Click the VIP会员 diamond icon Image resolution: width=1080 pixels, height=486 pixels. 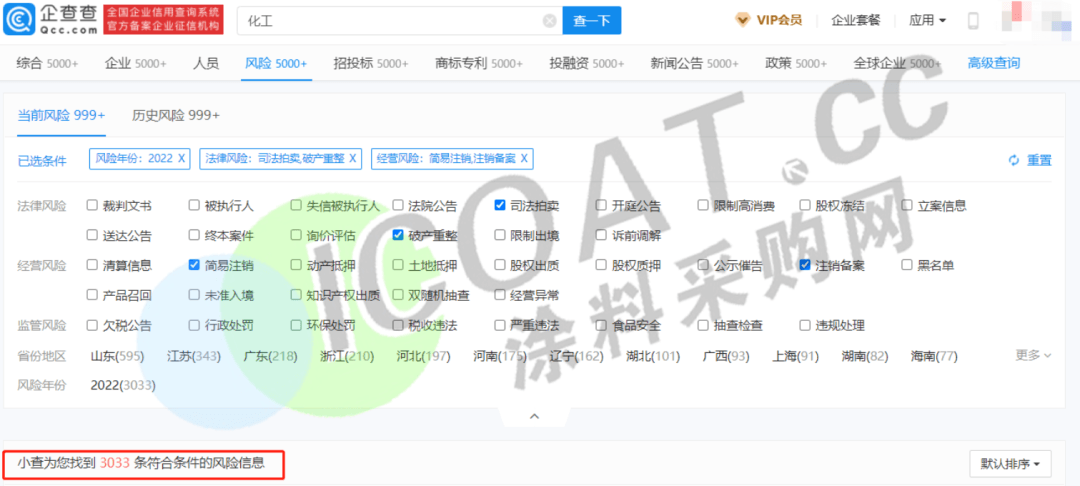pyautogui.click(x=742, y=20)
